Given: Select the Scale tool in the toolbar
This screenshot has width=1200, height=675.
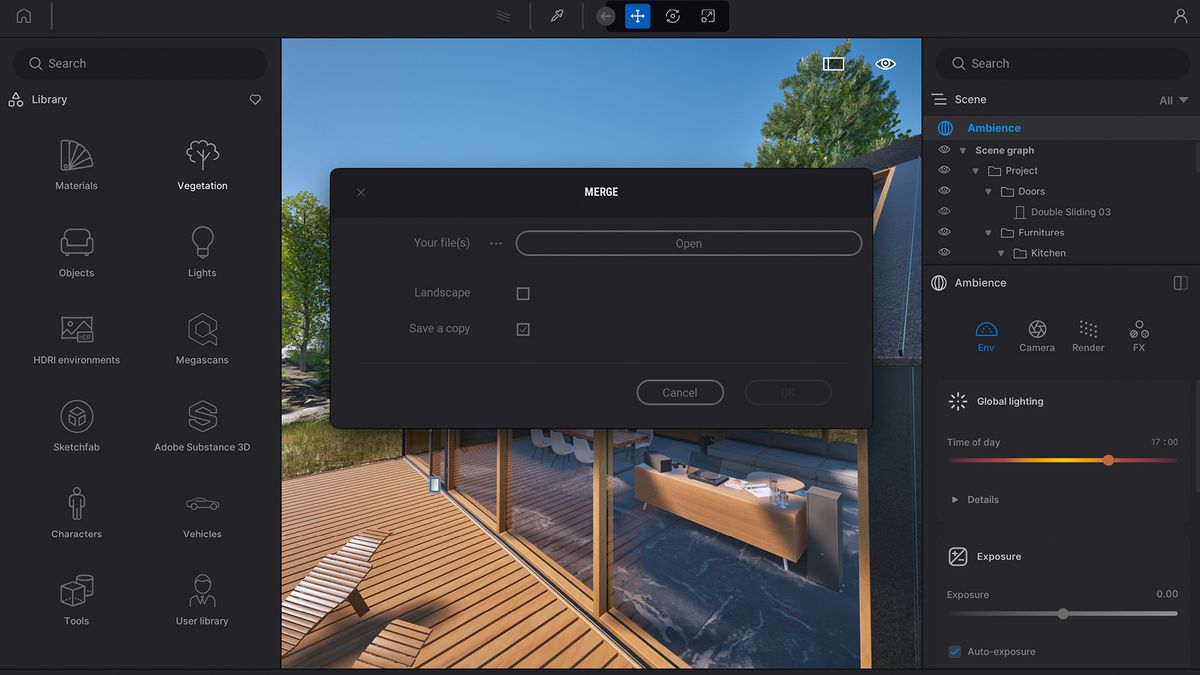Looking at the screenshot, I should pos(708,16).
